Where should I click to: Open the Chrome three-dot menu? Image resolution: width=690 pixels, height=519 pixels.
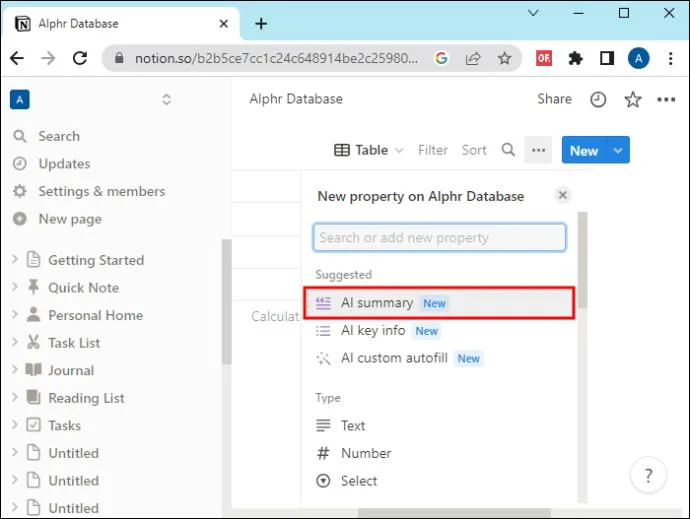click(x=670, y=58)
